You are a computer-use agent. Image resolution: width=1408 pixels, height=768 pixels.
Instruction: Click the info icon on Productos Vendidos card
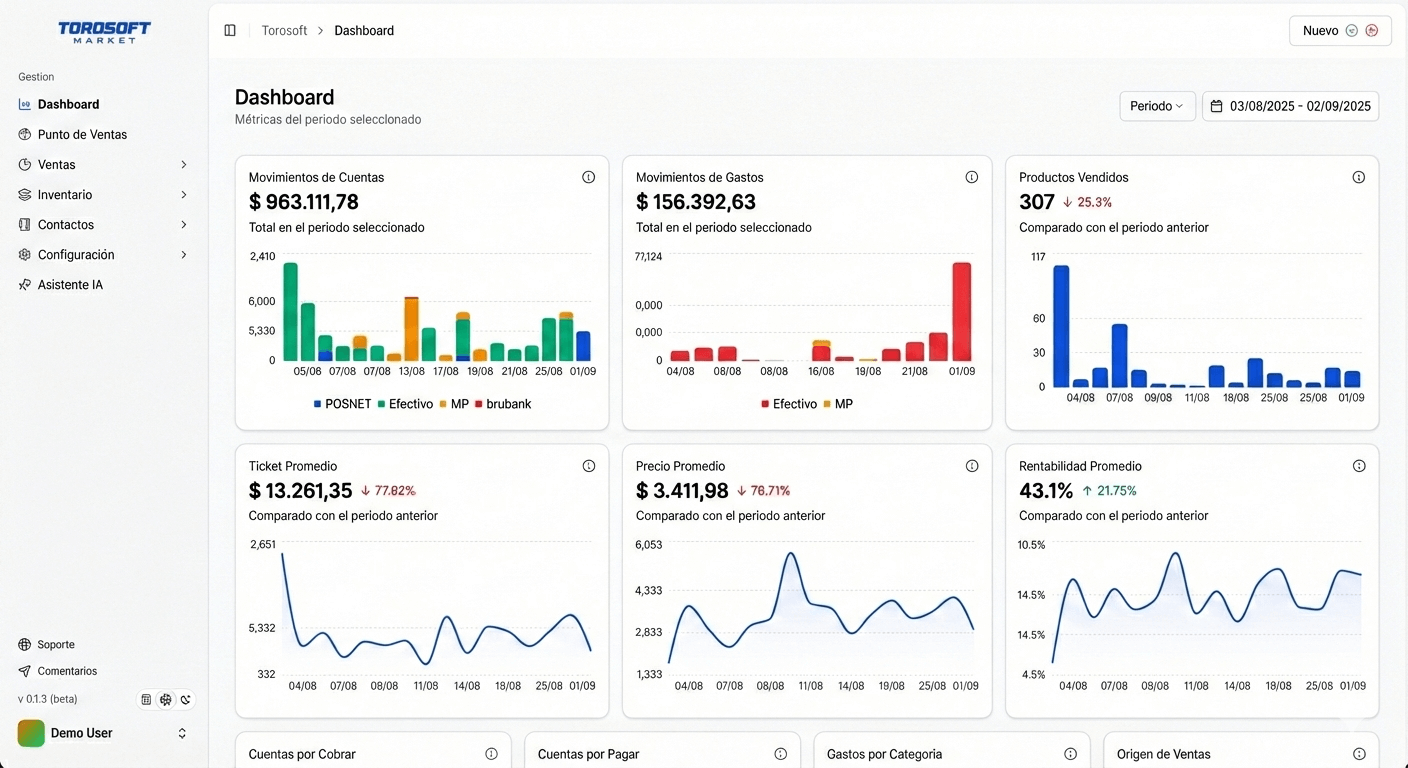tap(1359, 177)
